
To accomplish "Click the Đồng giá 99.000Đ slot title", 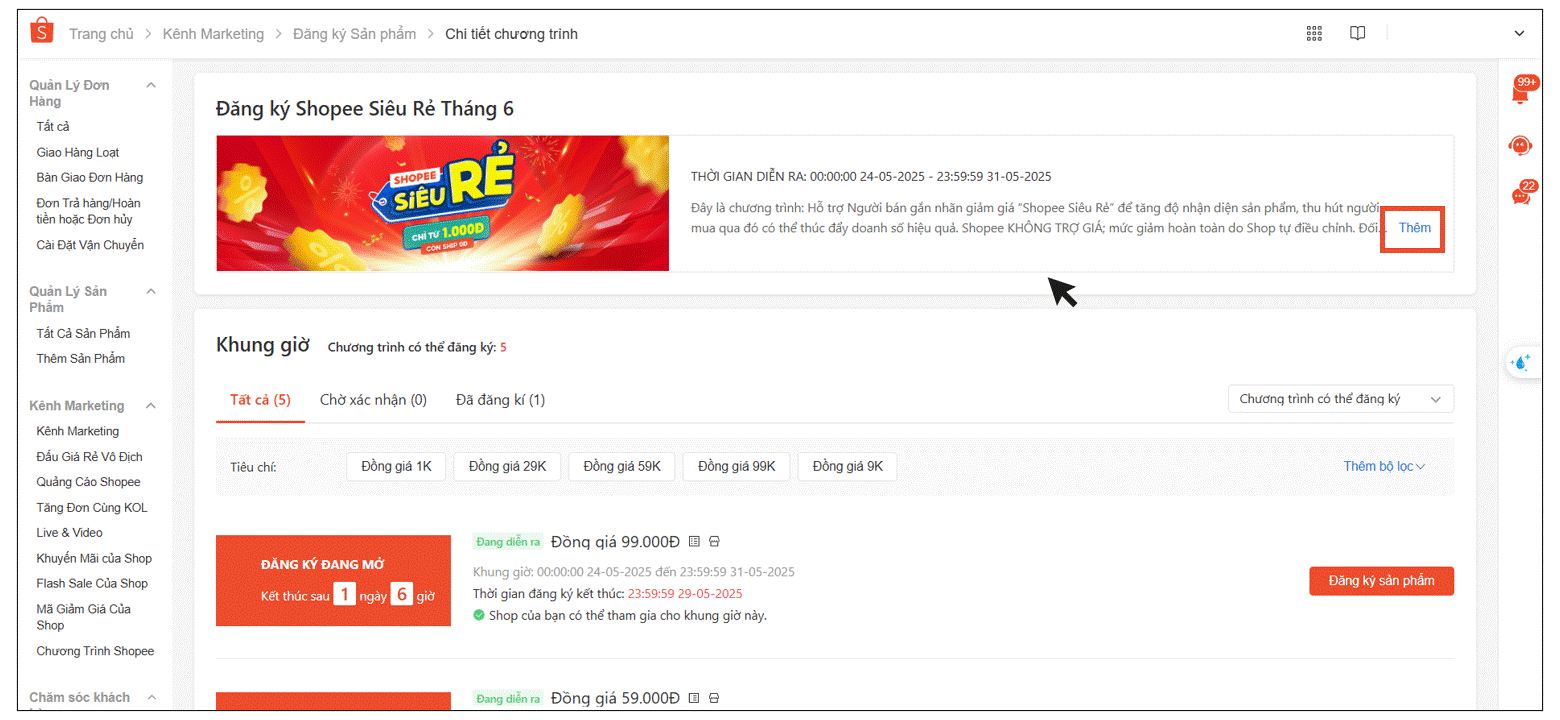I will tap(615, 541).
